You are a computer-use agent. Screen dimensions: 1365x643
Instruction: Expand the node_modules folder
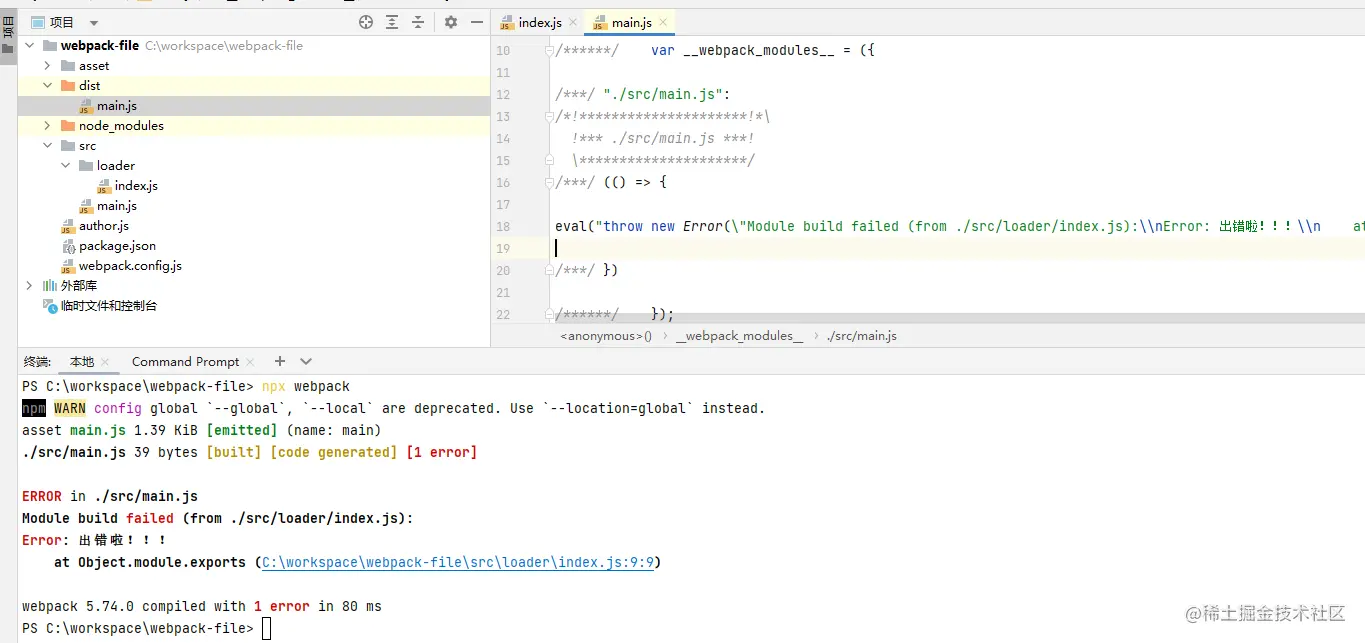coord(47,126)
